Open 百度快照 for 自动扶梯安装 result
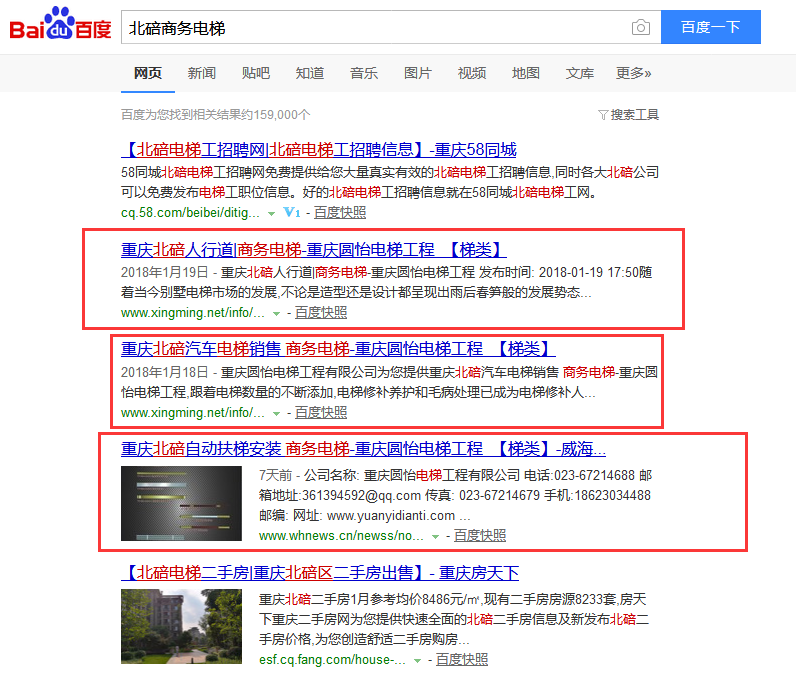The width and height of the screenshot is (796, 678). [480, 535]
